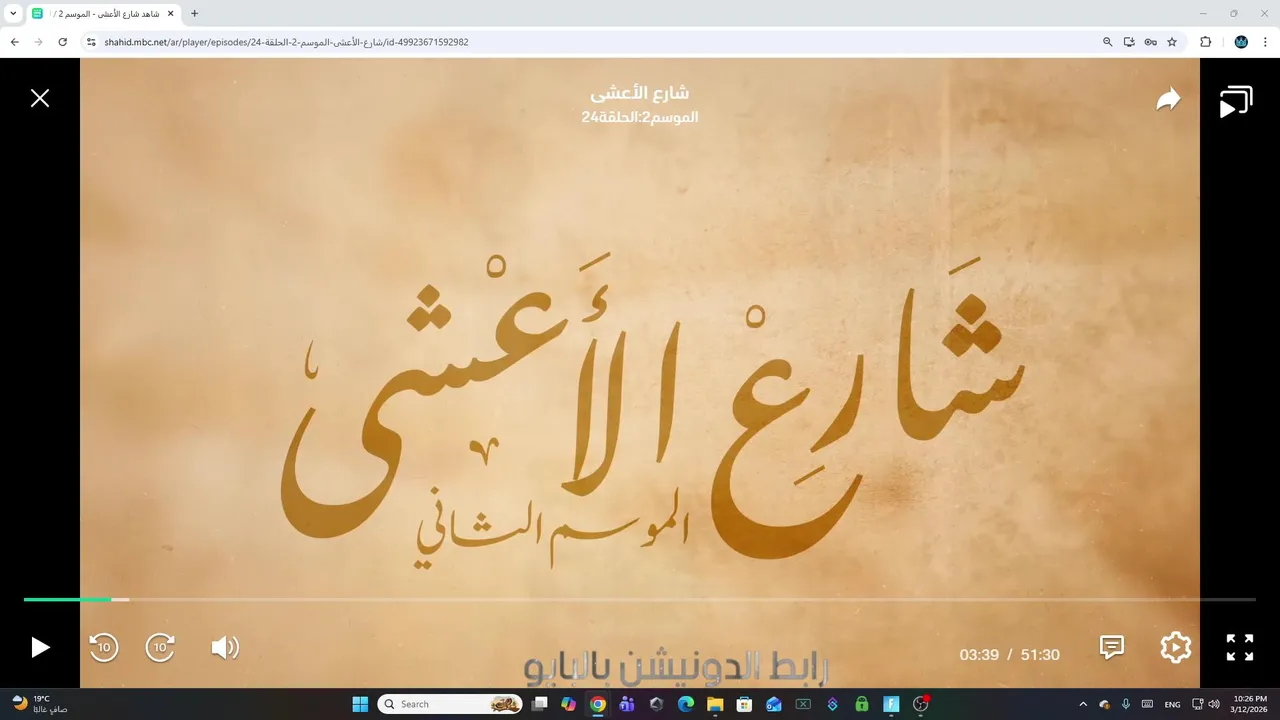Viewport: 1280px width, 720px height.
Task: Click the show title شارع الأعشى
Action: pyautogui.click(x=640, y=93)
